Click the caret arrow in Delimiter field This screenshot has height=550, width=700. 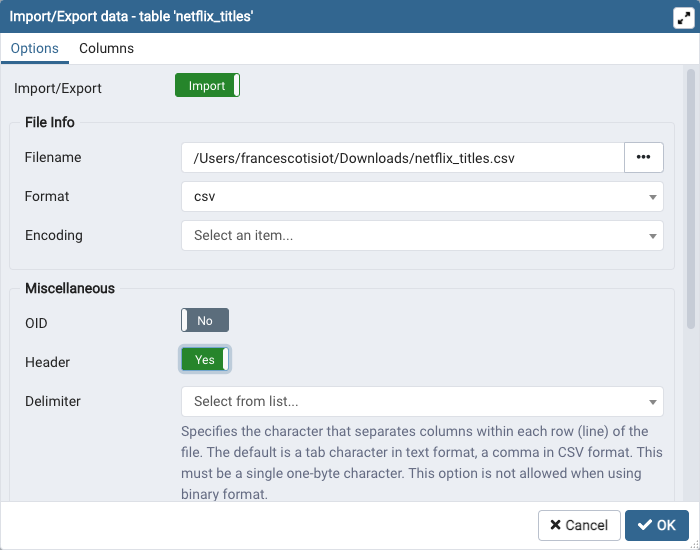click(x=652, y=402)
